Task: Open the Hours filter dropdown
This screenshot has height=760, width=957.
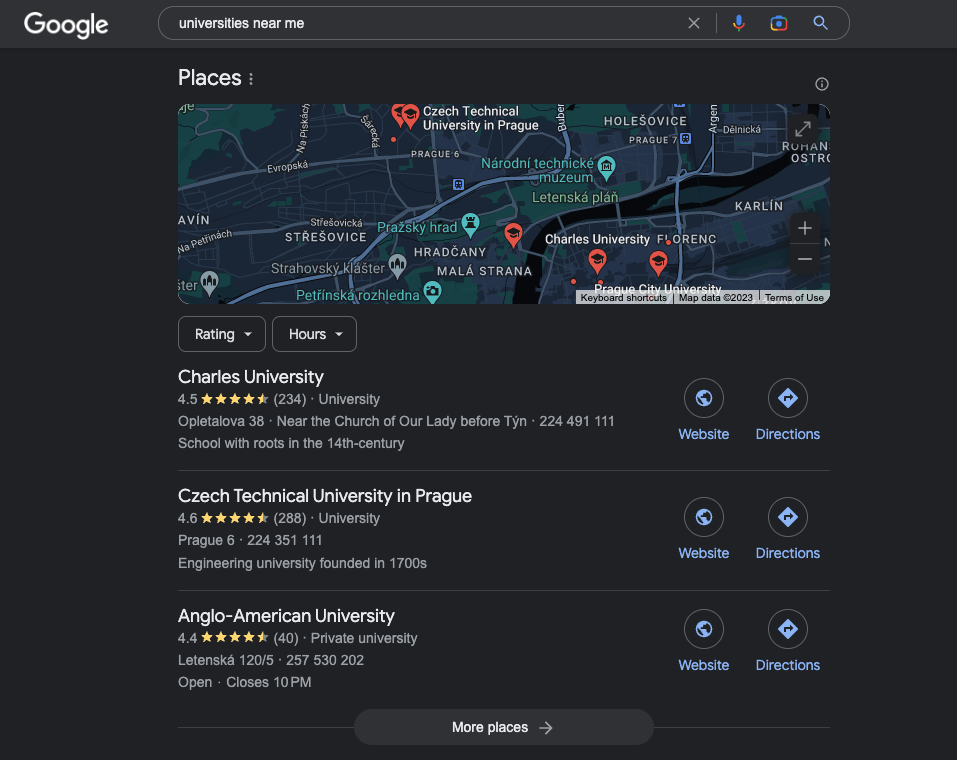Action: coord(314,334)
